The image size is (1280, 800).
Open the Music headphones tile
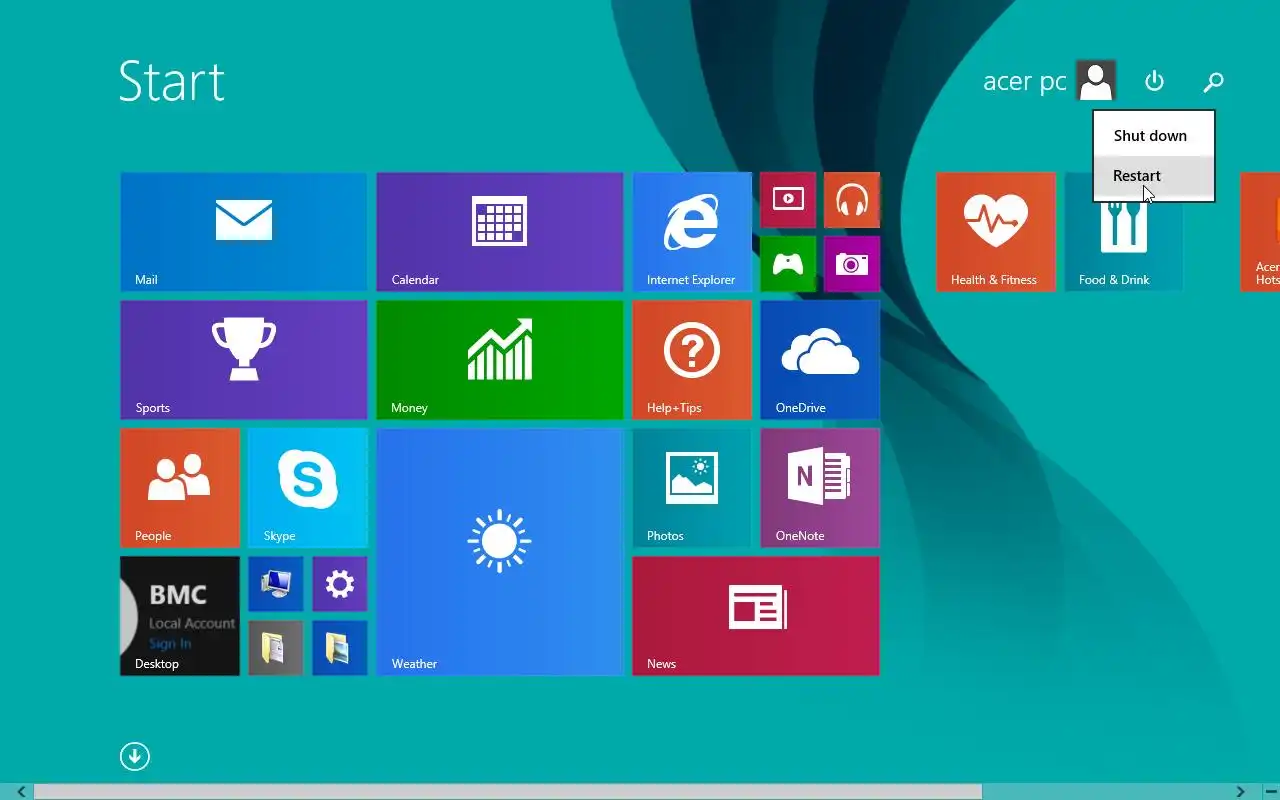[x=852, y=200]
